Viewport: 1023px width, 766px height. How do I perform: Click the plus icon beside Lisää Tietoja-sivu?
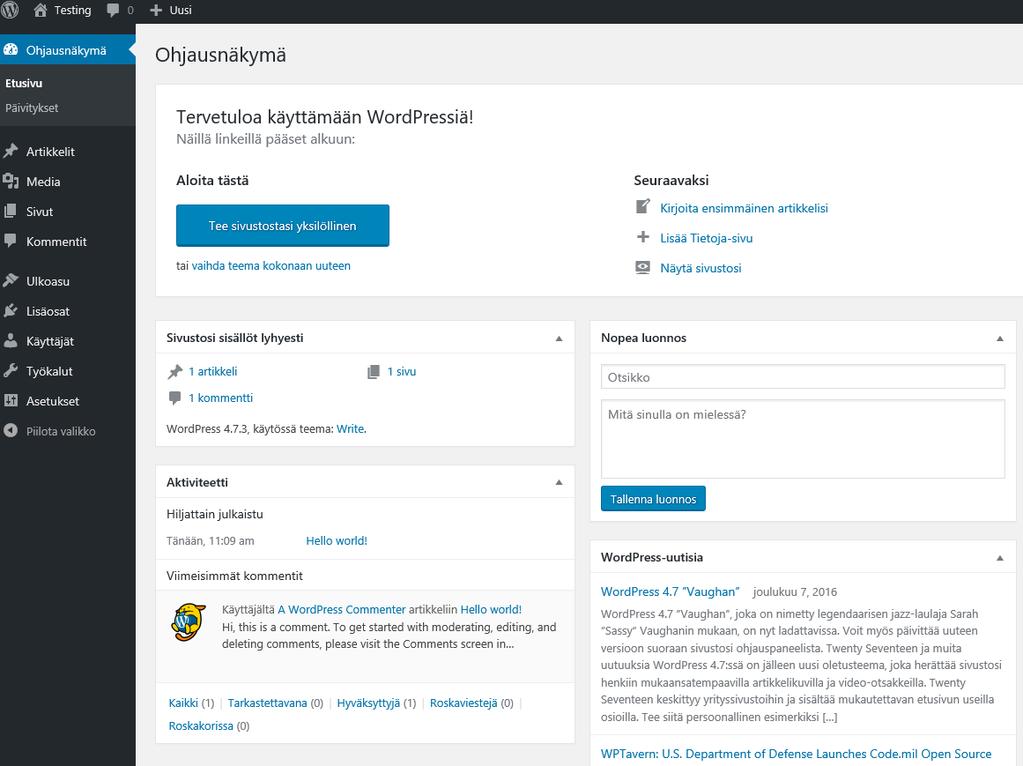tap(643, 237)
